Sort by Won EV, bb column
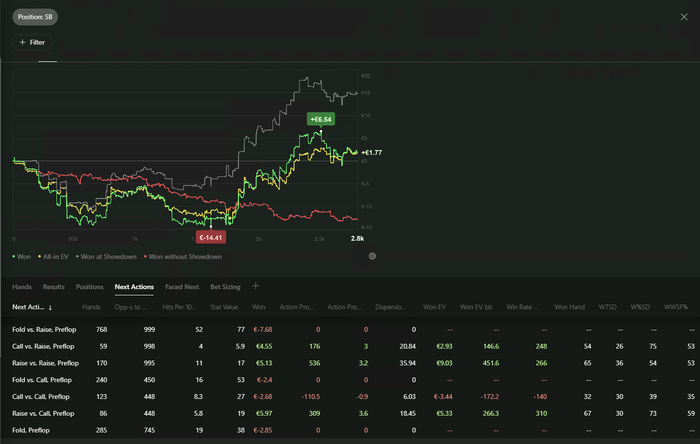Viewport: 700px width, 444px height. point(476,307)
